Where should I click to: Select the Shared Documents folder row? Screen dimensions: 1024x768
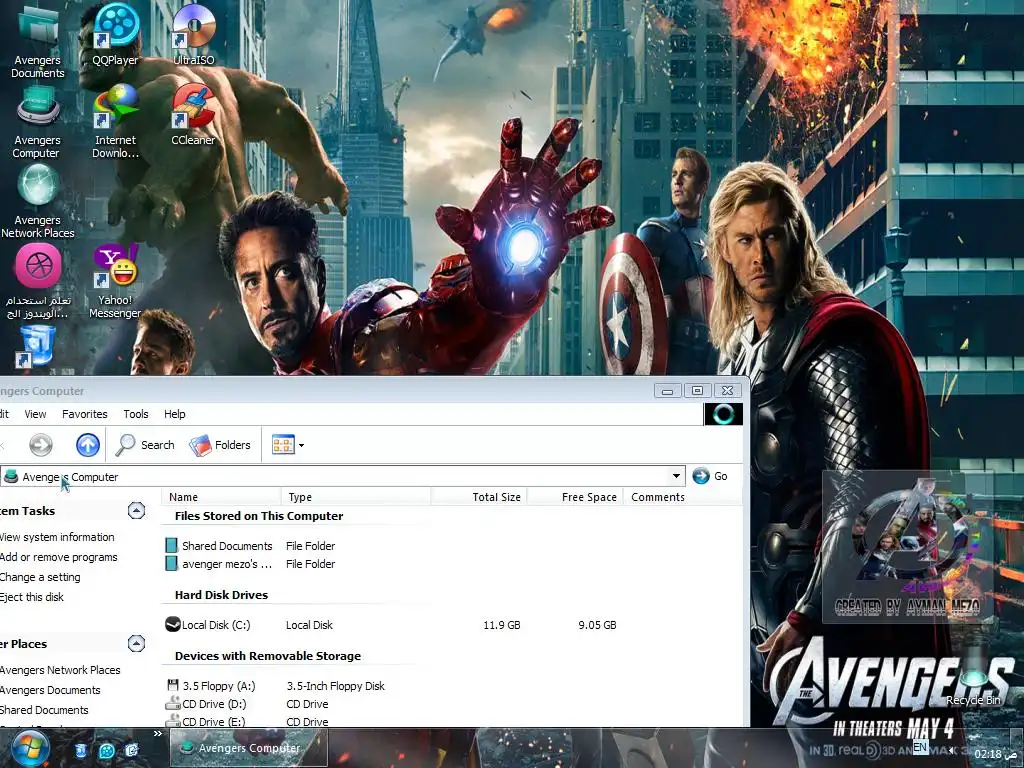click(x=219, y=546)
